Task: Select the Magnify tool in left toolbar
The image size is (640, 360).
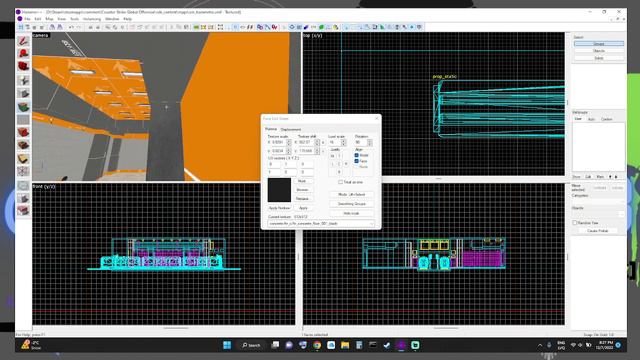Action: (23, 54)
